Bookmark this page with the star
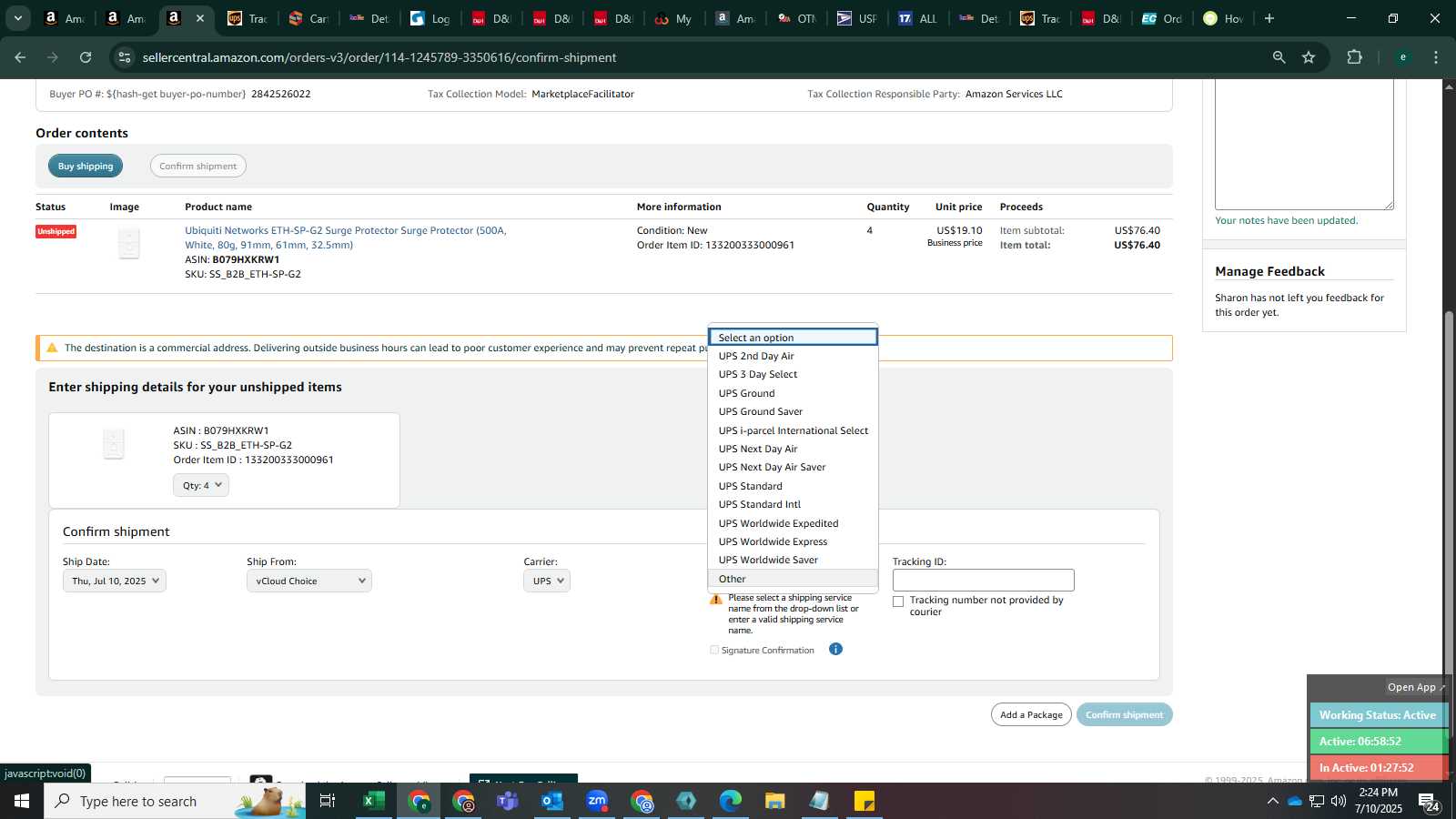This screenshot has width=1456, height=819. (x=1309, y=57)
